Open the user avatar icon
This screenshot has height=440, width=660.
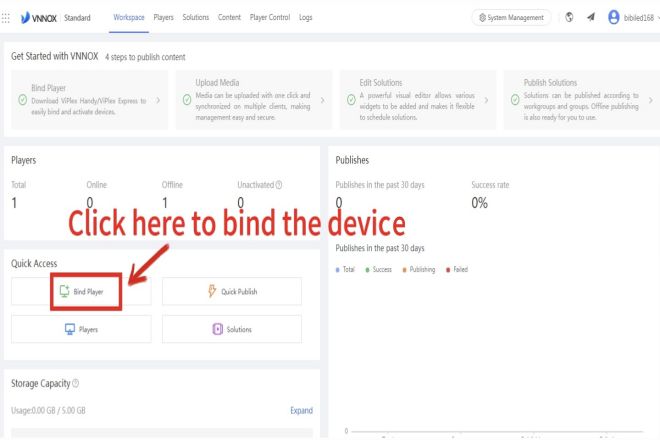(x=614, y=17)
